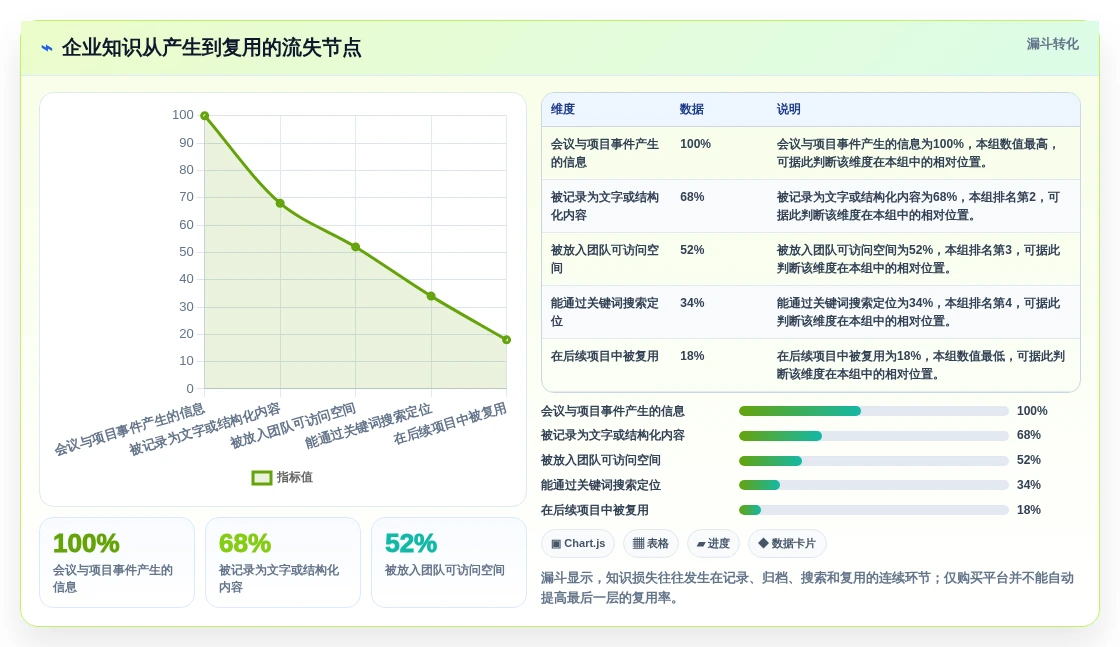Click table cell 能通过关键词搜索定位

[x=605, y=312]
